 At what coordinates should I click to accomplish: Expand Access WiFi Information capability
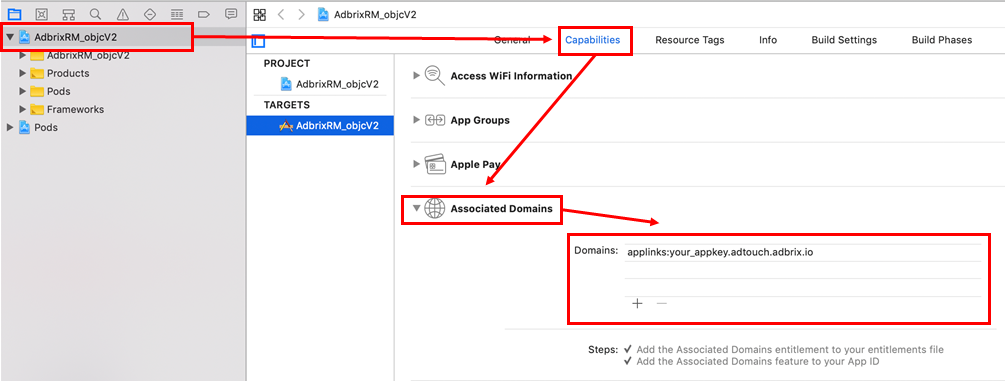tap(417, 76)
